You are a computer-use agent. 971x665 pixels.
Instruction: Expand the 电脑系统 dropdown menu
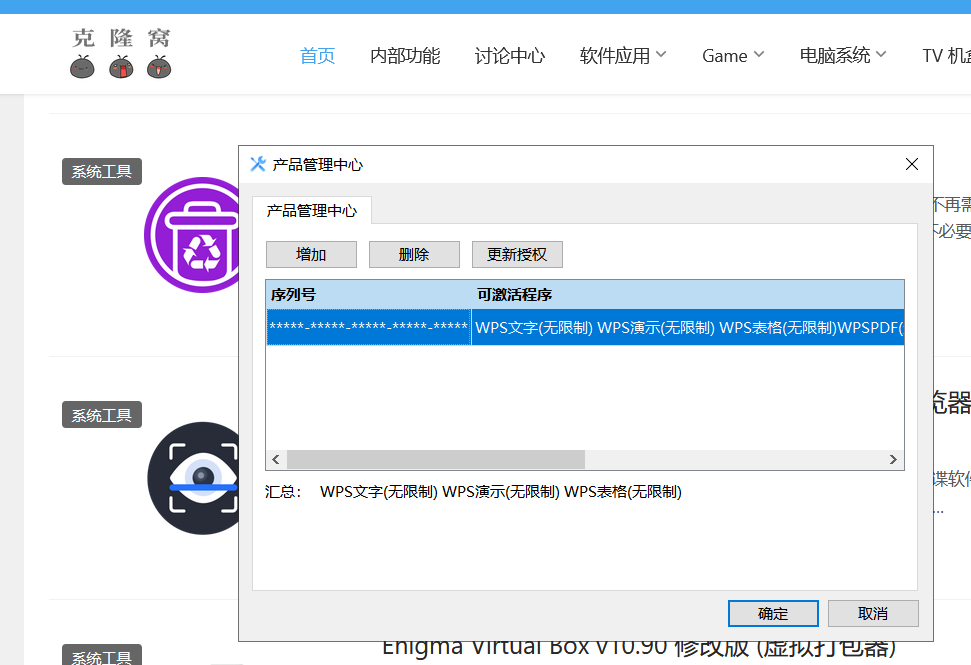843,56
